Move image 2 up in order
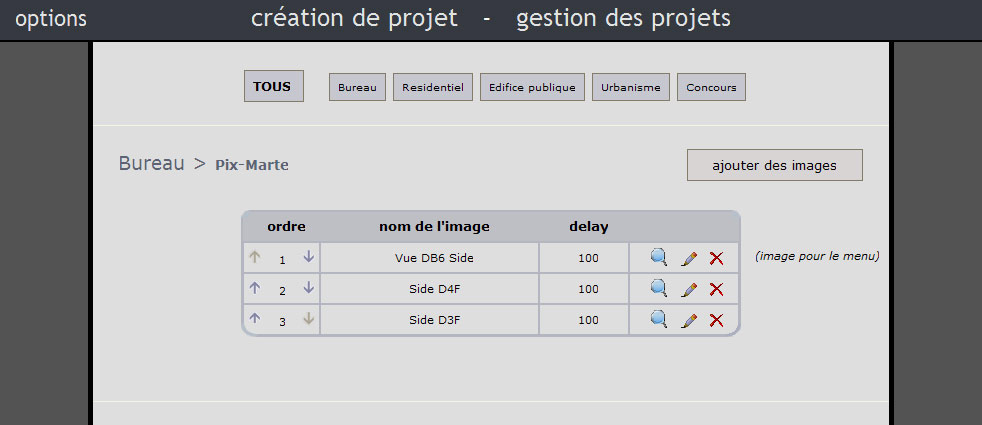982x425 pixels. [255, 288]
